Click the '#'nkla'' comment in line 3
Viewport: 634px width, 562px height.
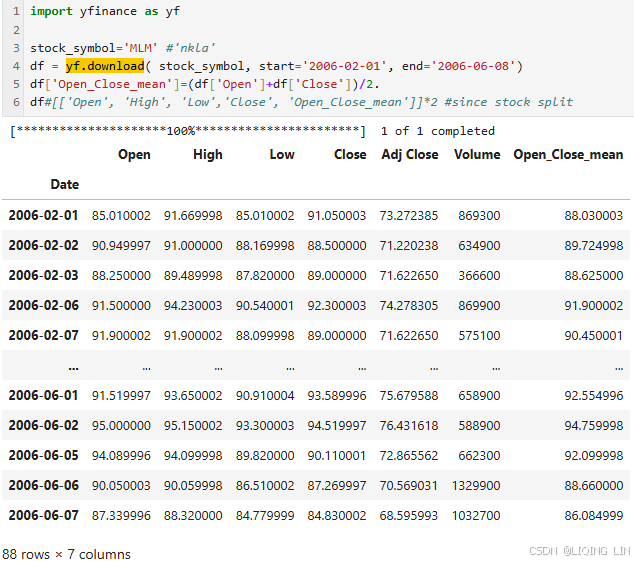click(190, 48)
